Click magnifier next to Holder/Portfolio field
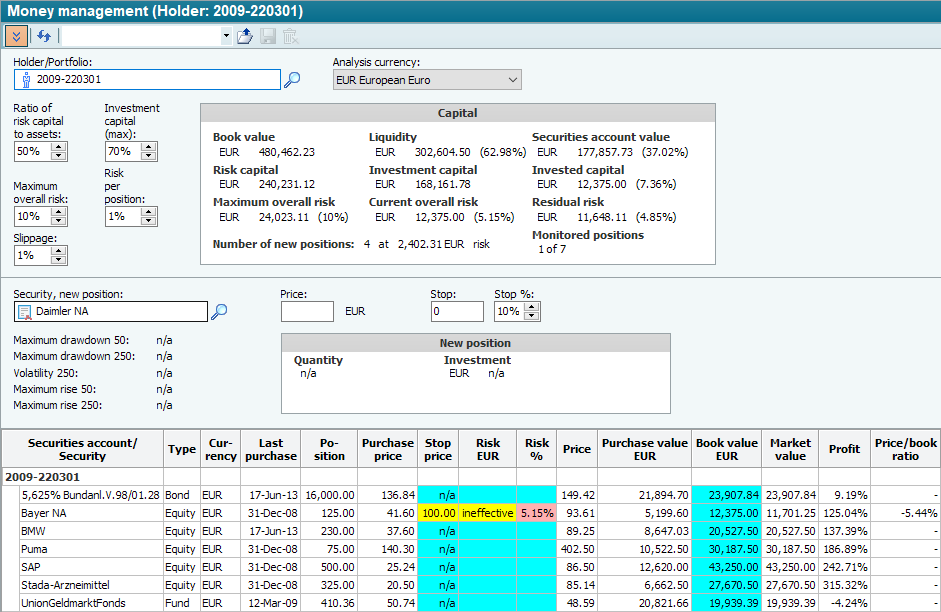 [292, 80]
